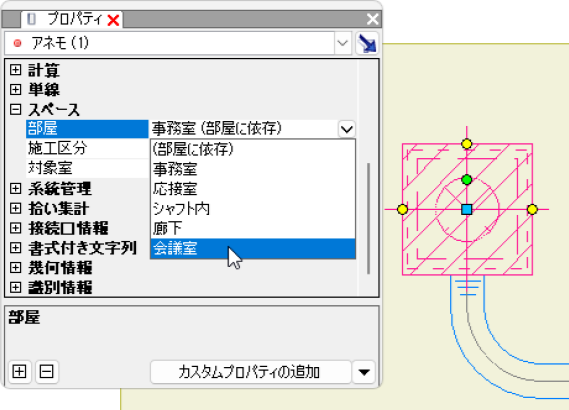Open arrow menu beside カスタムプロパティの追加
Screen dimensions: 569x410
click(364, 372)
